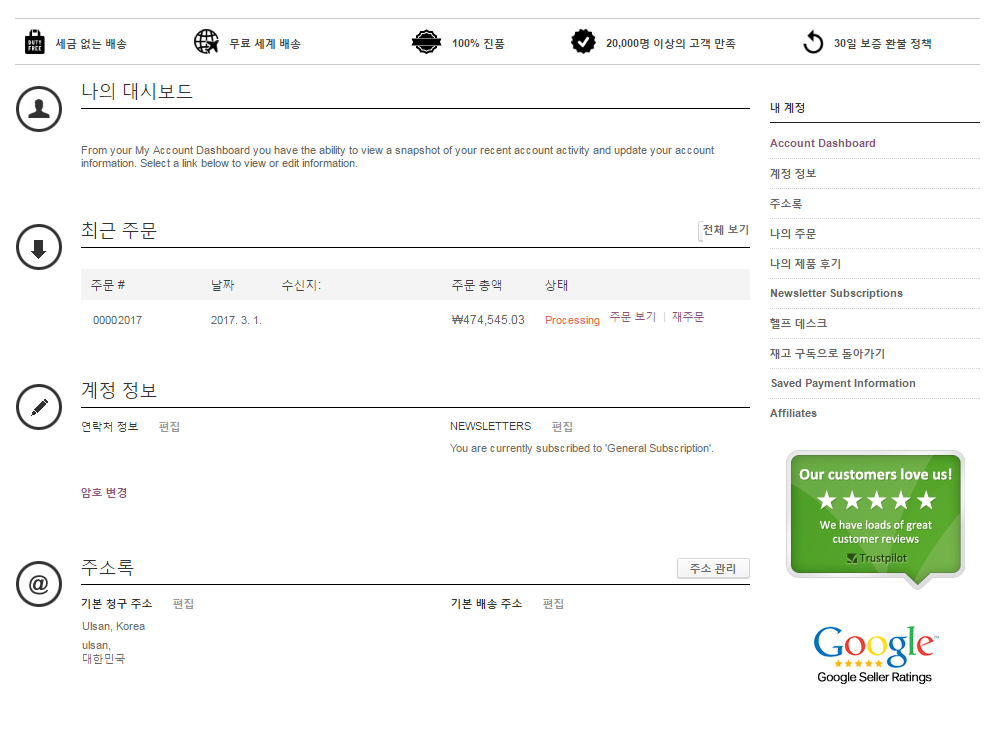Click the address book @ icon

pyautogui.click(x=39, y=584)
